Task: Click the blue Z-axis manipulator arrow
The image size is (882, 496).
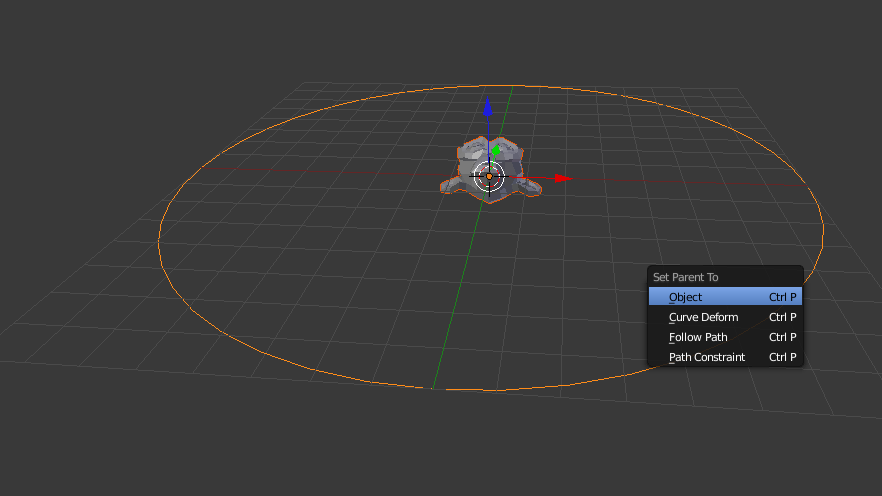Action: [488, 107]
